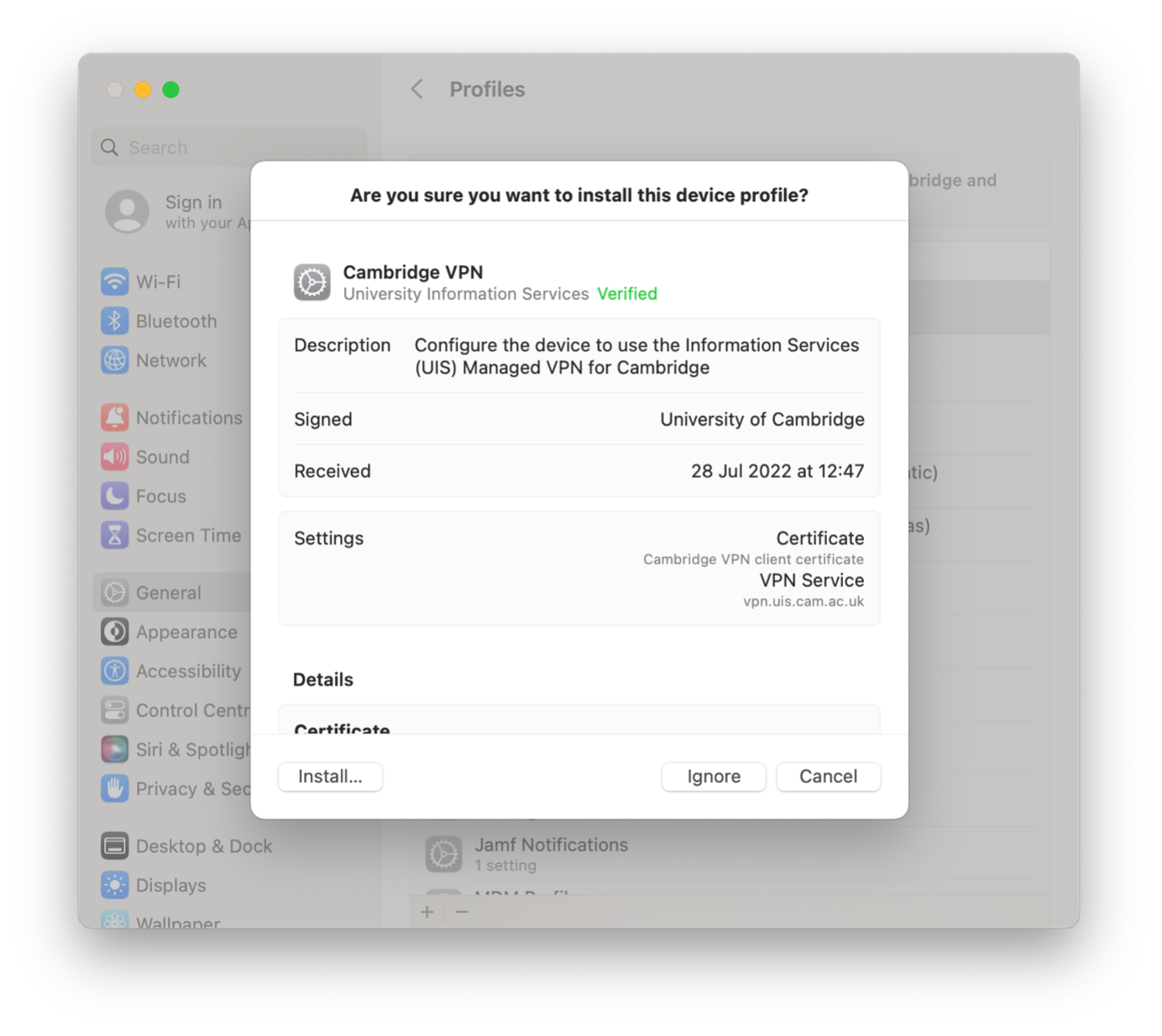1162x1036 pixels.
Task: Open Network globe icon in sidebar
Action: click(115, 360)
